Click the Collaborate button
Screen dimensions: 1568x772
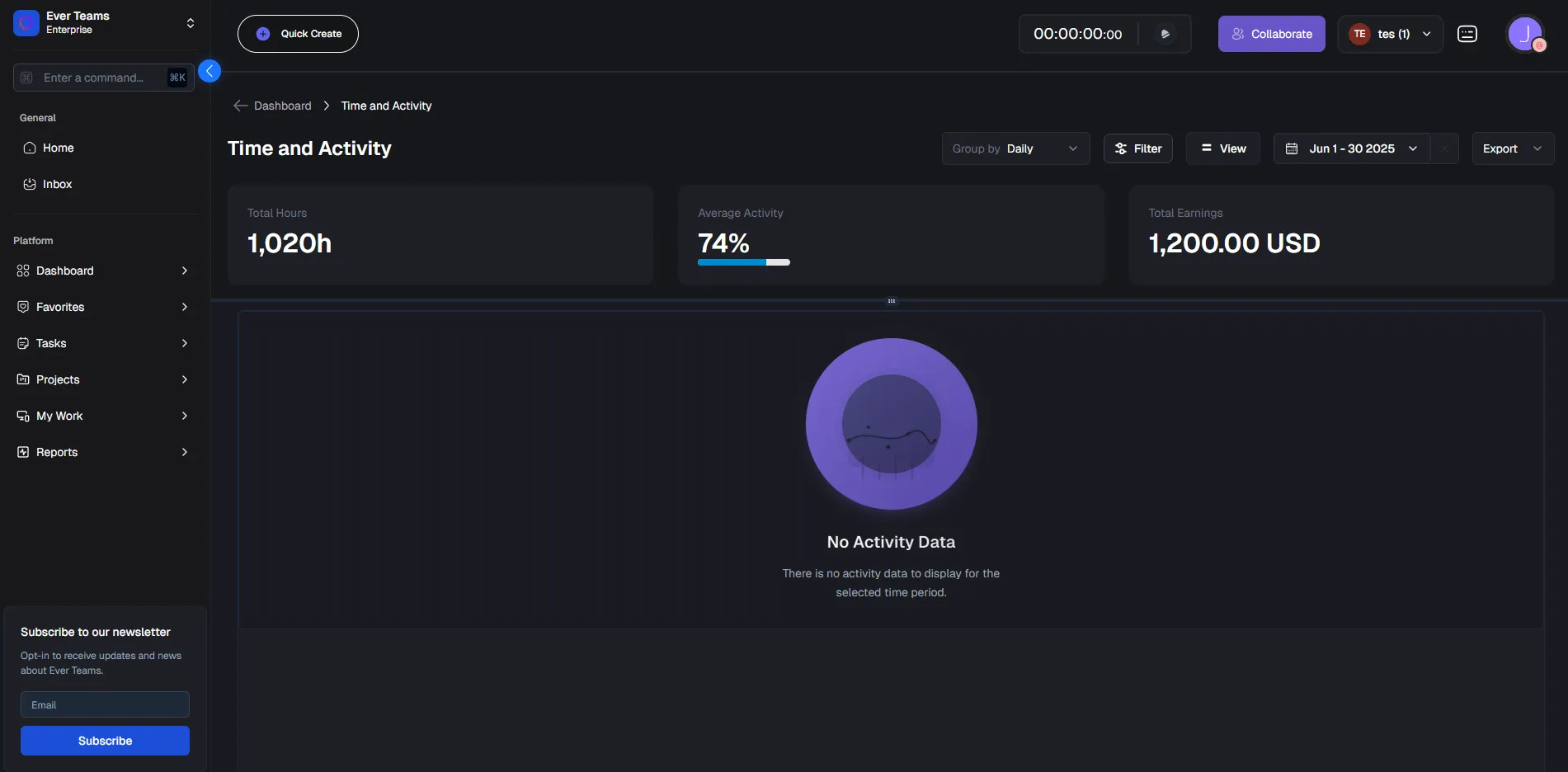pyautogui.click(x=1272, y=34)
